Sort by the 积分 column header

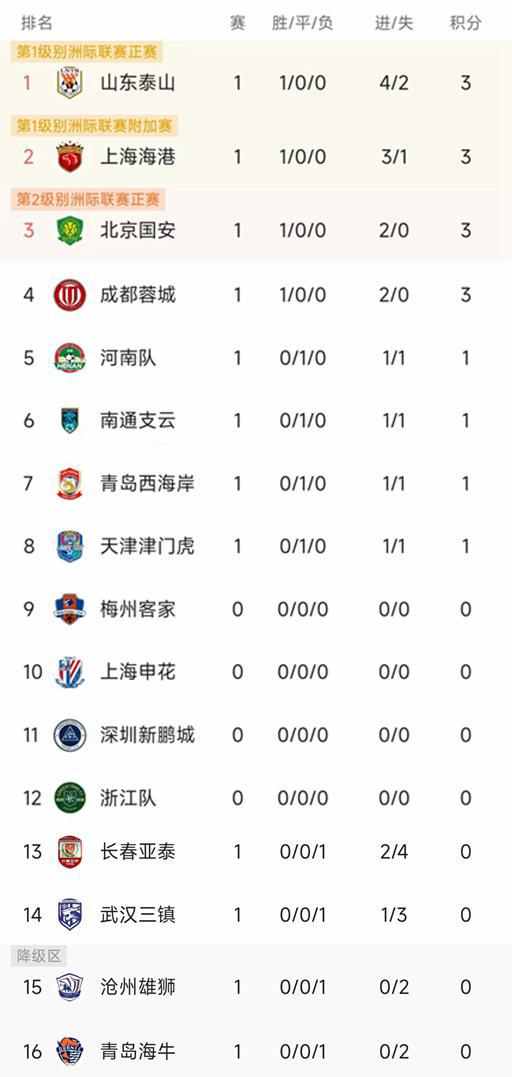tap(465, 23)
